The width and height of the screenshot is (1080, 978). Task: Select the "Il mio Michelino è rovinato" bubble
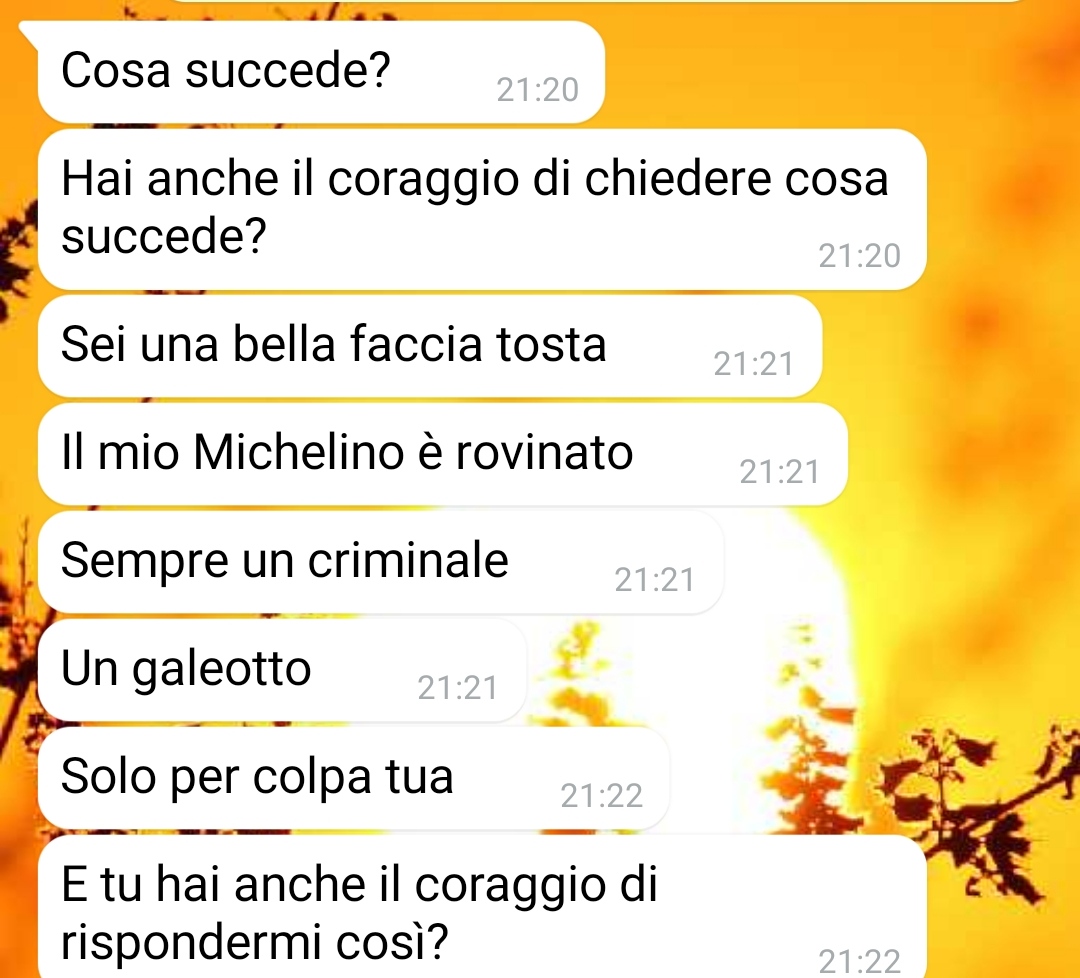coord(442,455)
